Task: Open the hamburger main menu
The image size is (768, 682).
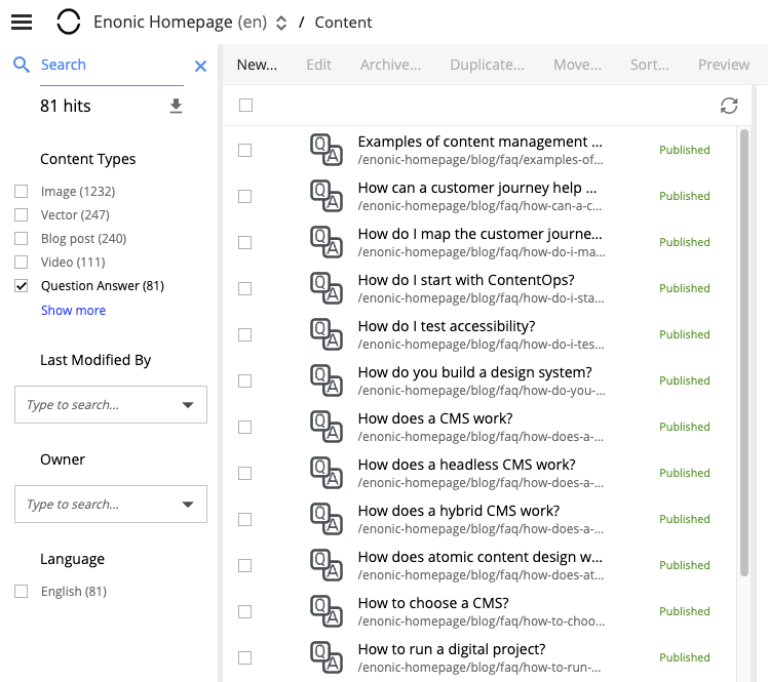Action: coord(22,22)
